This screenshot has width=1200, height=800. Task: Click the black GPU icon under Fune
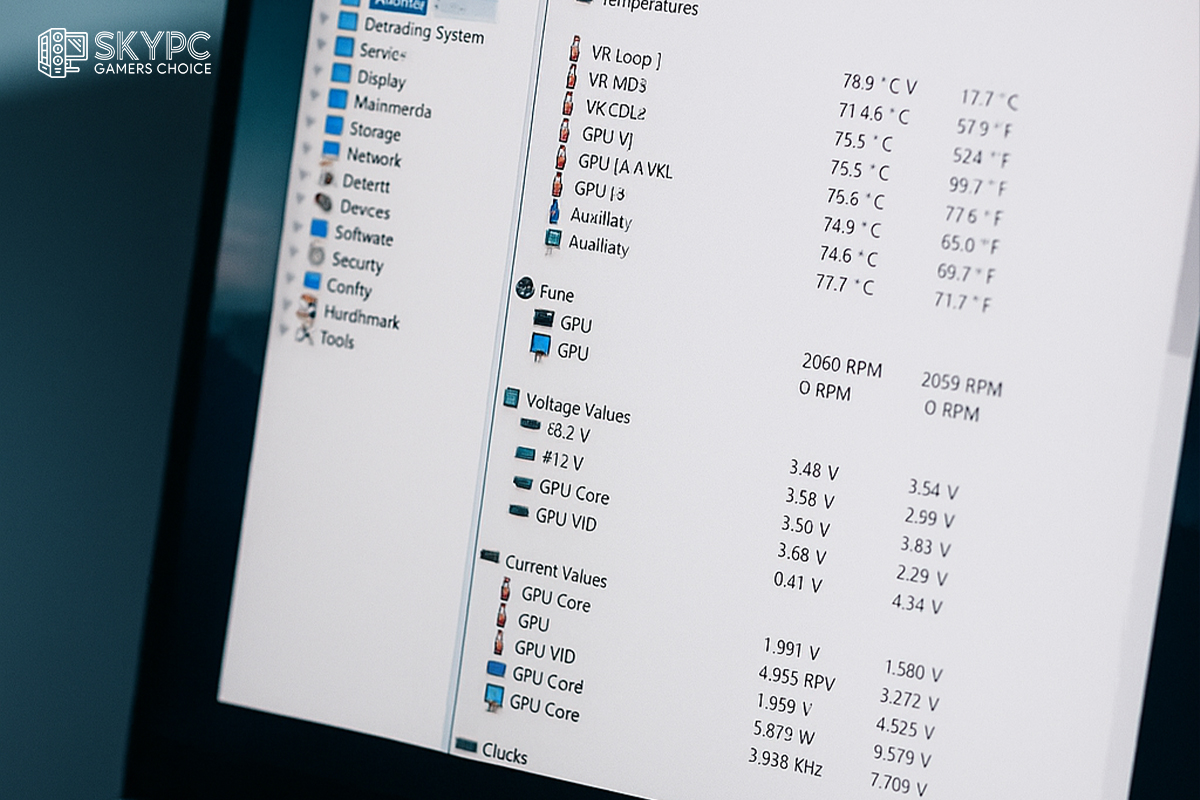pyautogui.click(x=543, y=319)
